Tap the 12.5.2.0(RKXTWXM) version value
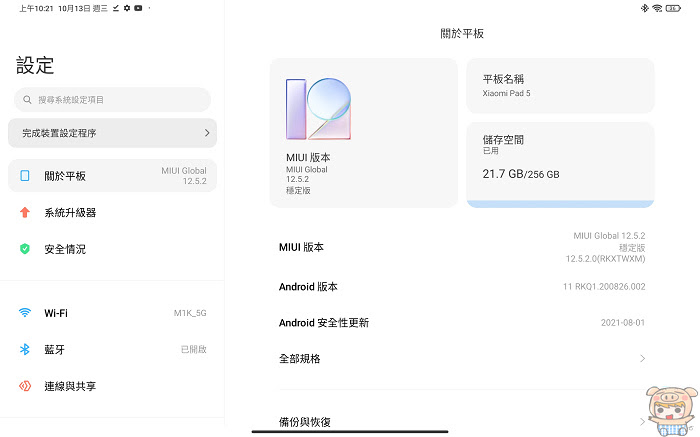 click(x=605, y=258)
